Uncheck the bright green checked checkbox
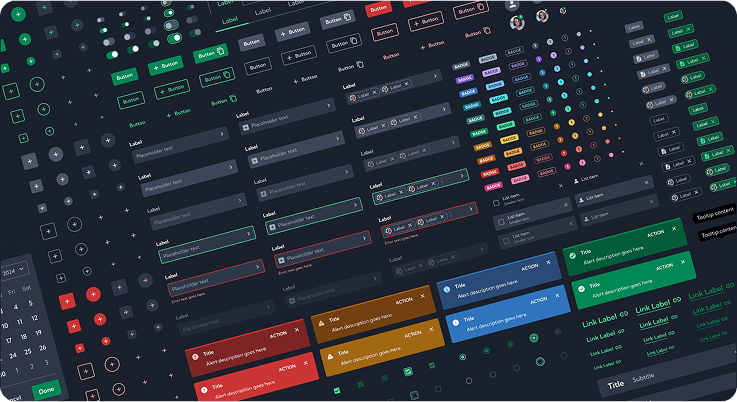Viewport: 737px width, 402px height. (337, 391)
